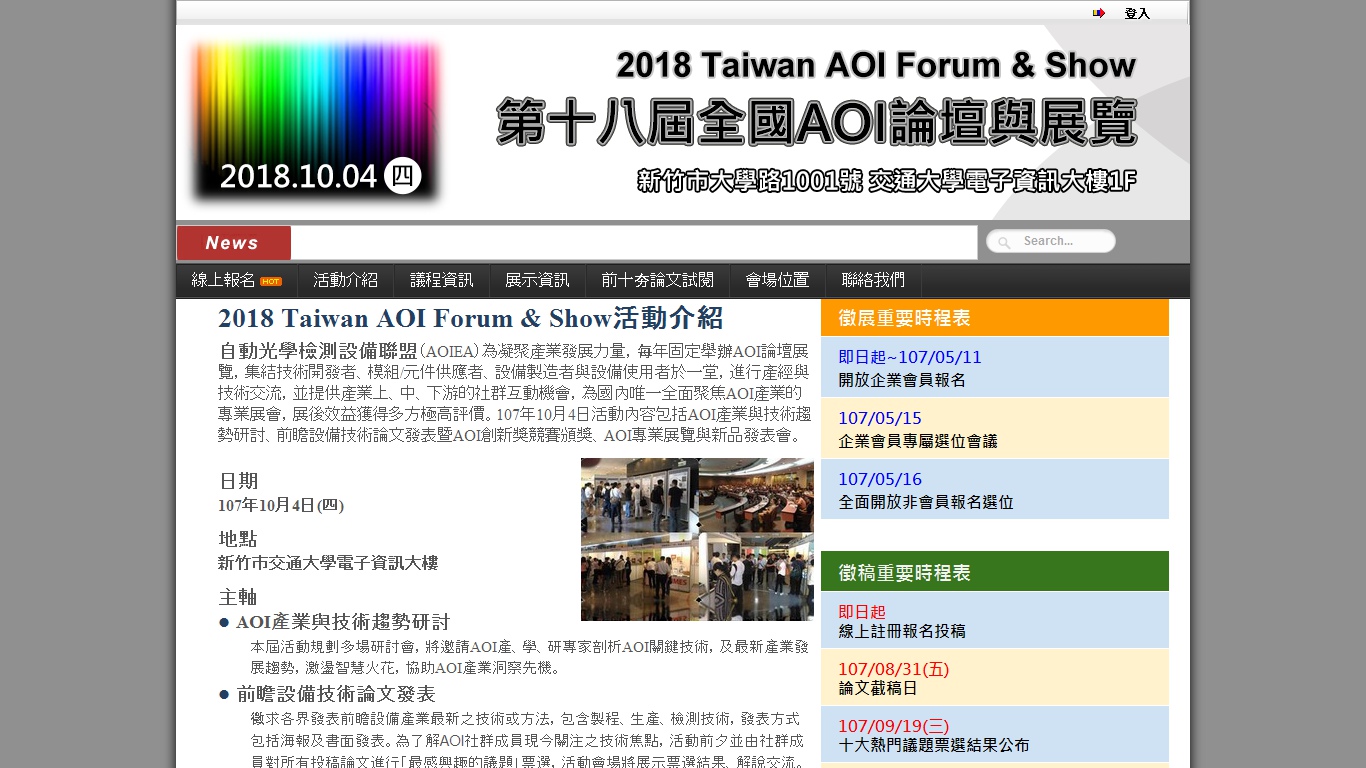1366x768 pixels.
Task: Click the 107年10月4日(四) date text
Action: click(281, 505)
